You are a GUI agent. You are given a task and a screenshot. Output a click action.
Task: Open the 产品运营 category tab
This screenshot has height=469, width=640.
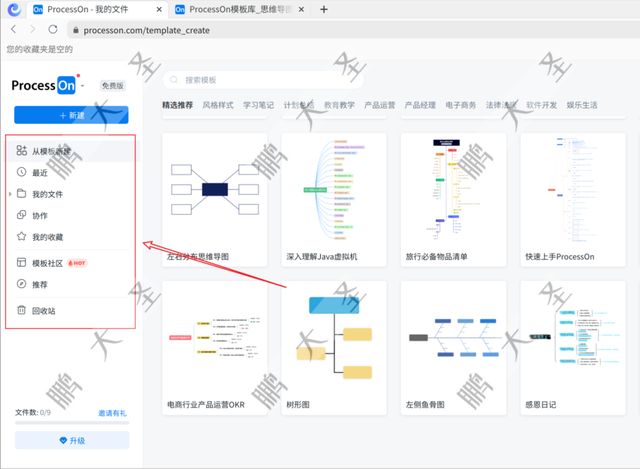coord(380,105)
